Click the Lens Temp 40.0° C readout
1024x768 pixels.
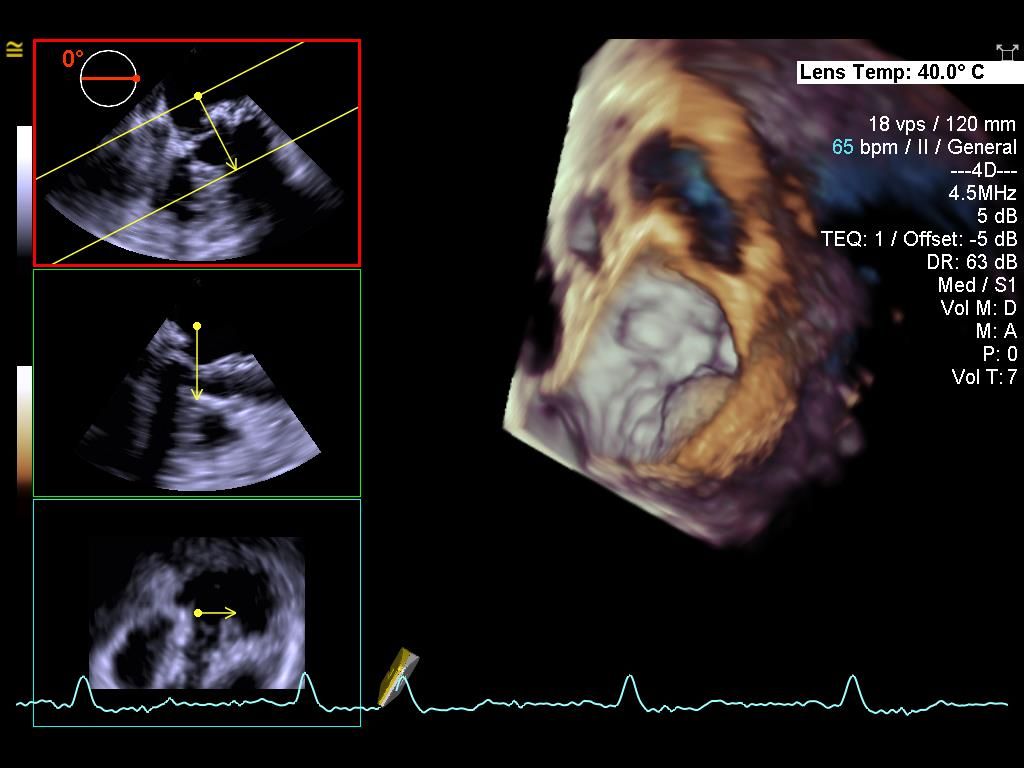tap(891, 72)
